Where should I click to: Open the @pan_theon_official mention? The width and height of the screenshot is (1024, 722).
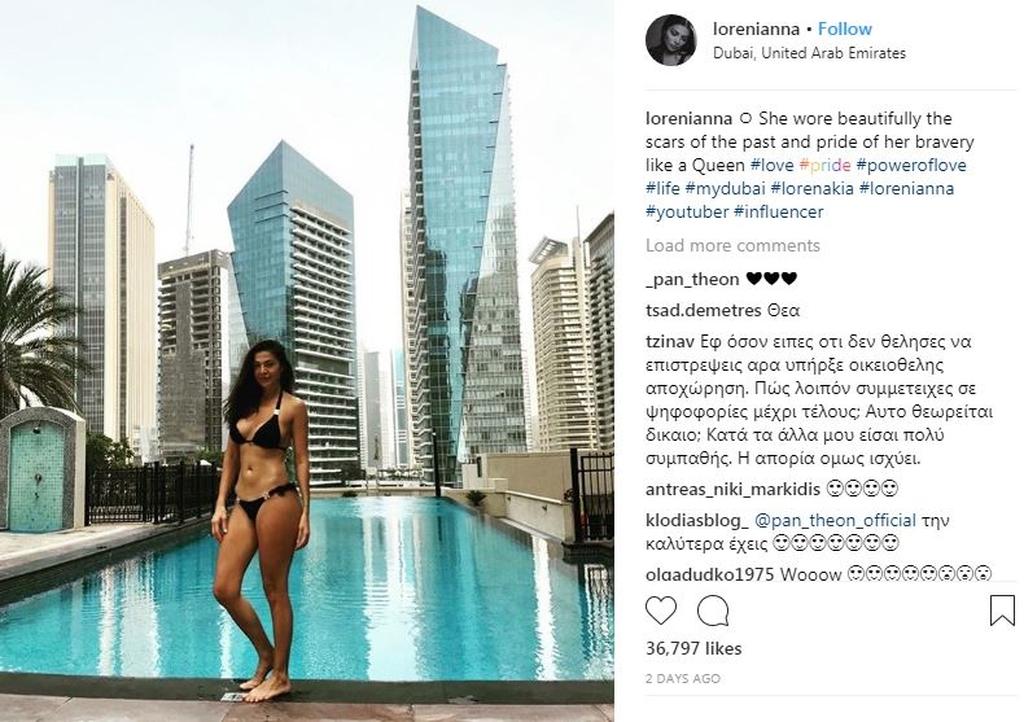tap(835, 520)
